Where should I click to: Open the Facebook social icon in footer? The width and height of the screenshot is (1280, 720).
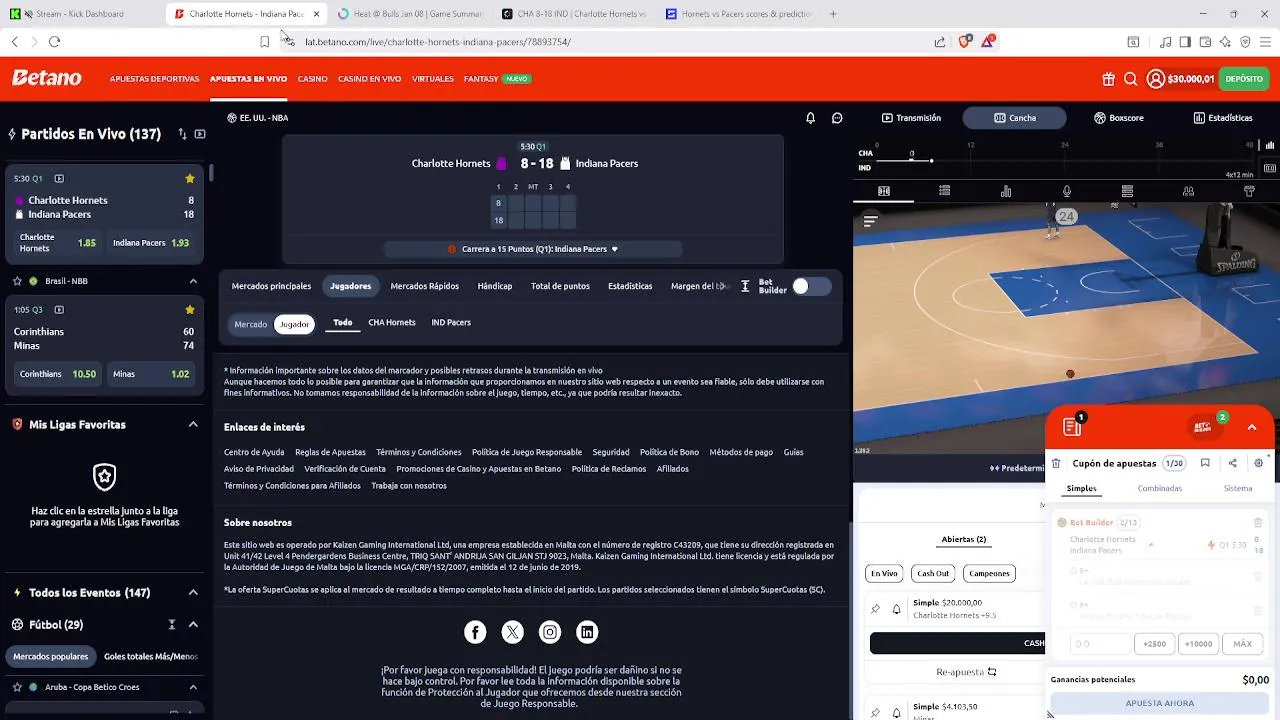[x=475, y=632]
